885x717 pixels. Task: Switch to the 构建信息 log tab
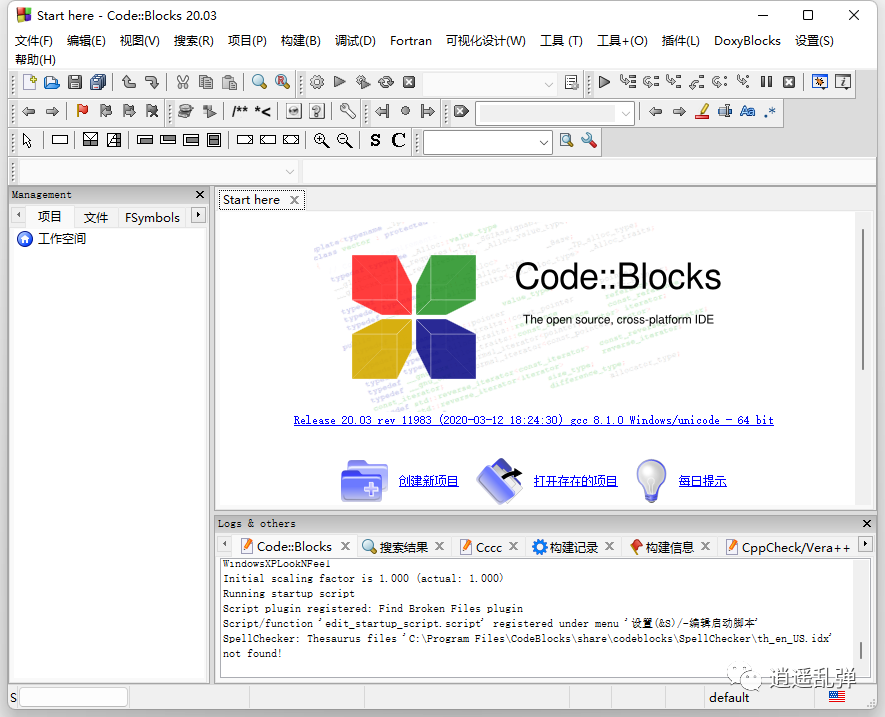tap(672, 546)
